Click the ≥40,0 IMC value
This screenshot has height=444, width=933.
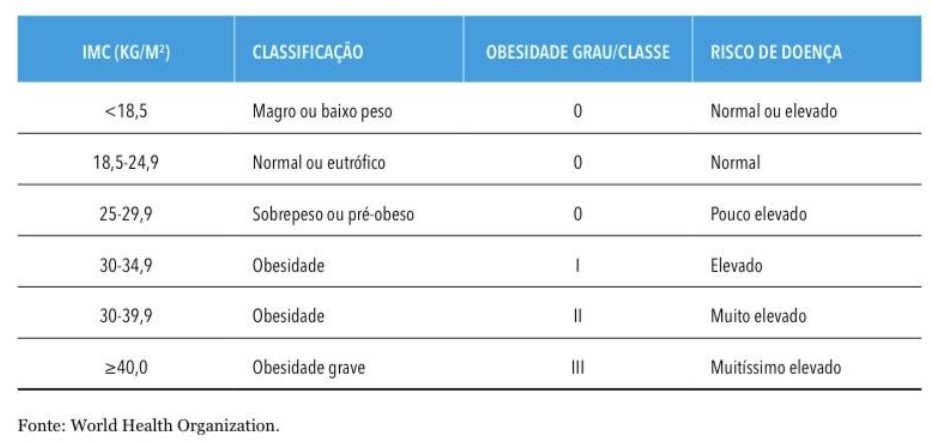click(x=126, y=367)
